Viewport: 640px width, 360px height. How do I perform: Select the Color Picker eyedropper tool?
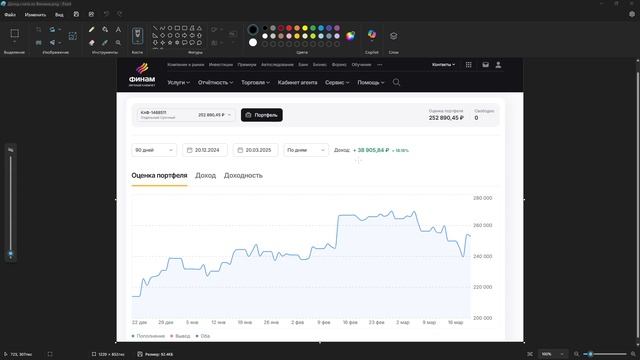105,42
